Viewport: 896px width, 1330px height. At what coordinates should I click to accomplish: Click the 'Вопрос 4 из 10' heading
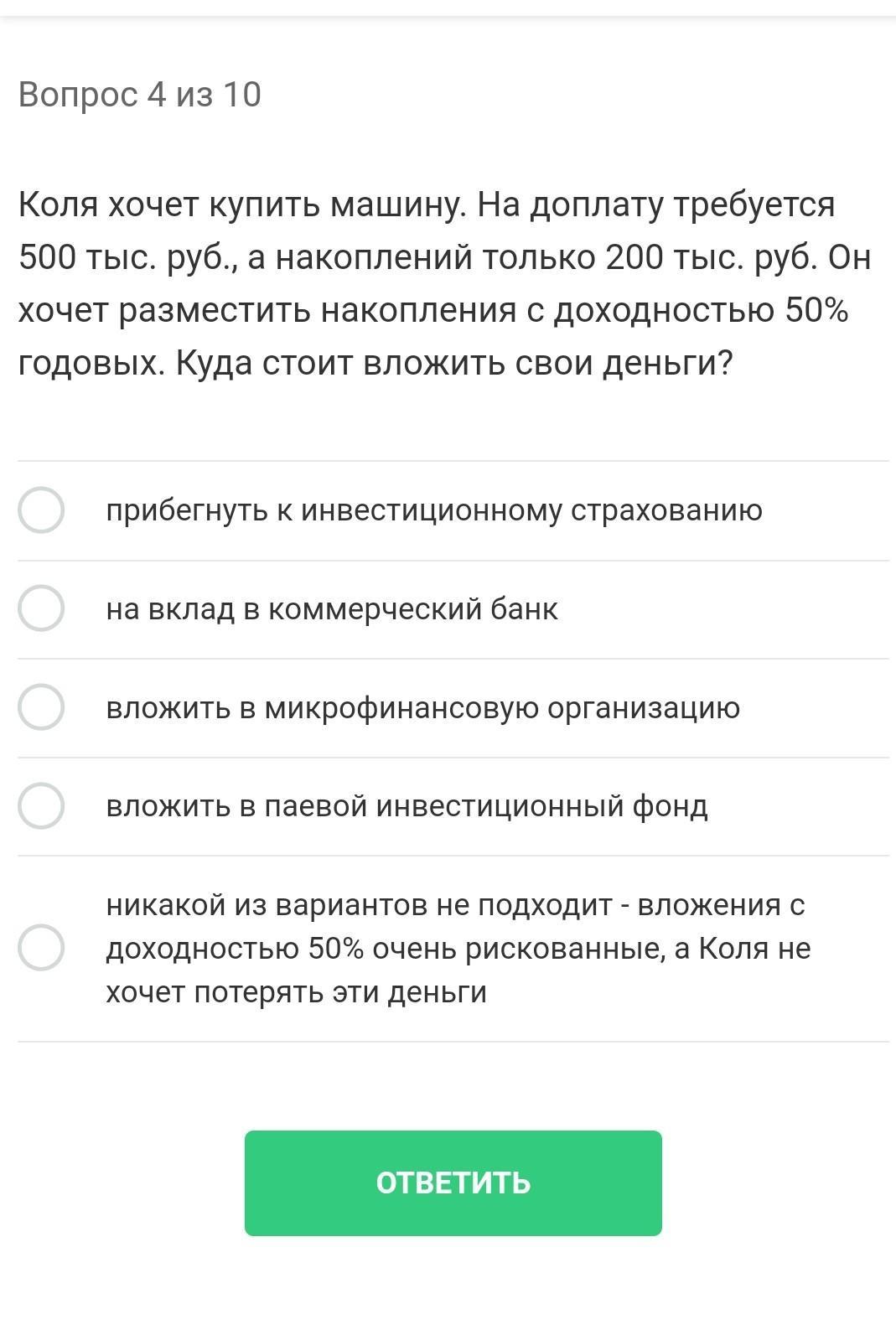pyautogui.click(x=140, y=95)
